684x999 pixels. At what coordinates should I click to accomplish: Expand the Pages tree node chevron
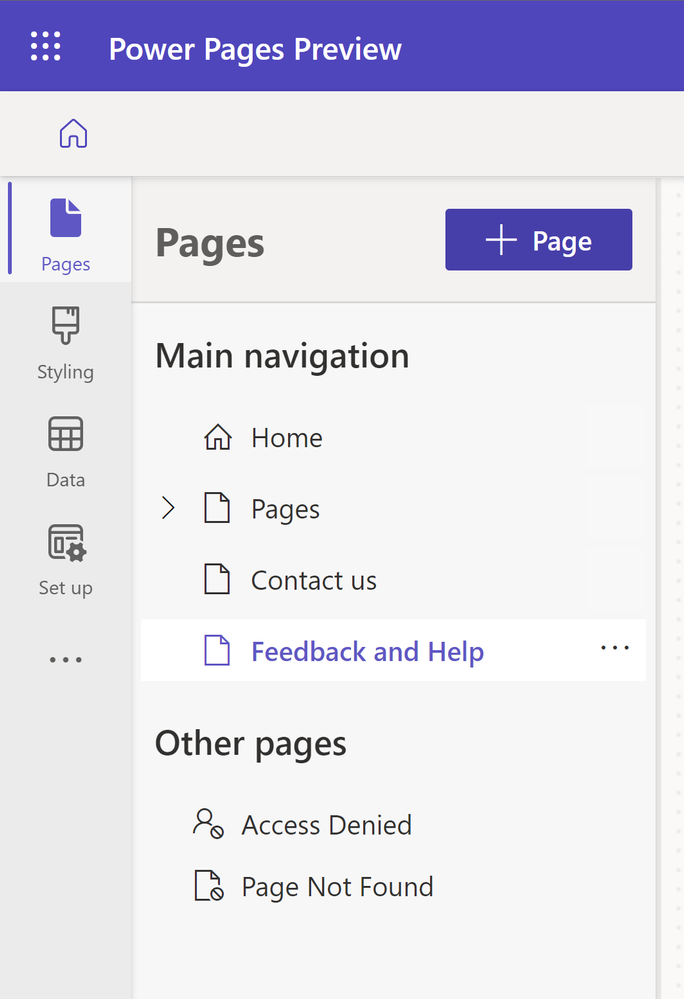(168, 508)
